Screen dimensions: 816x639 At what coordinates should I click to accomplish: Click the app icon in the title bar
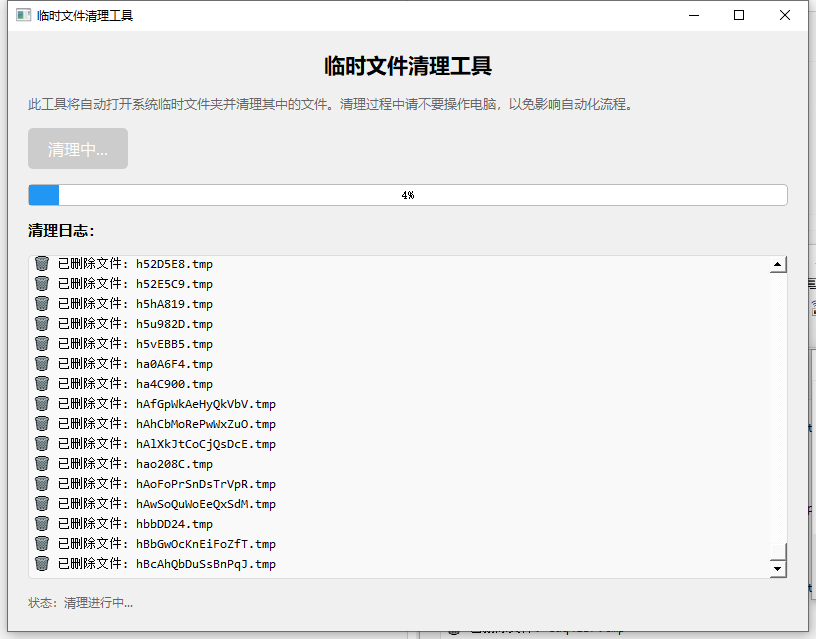coord(22,15)
